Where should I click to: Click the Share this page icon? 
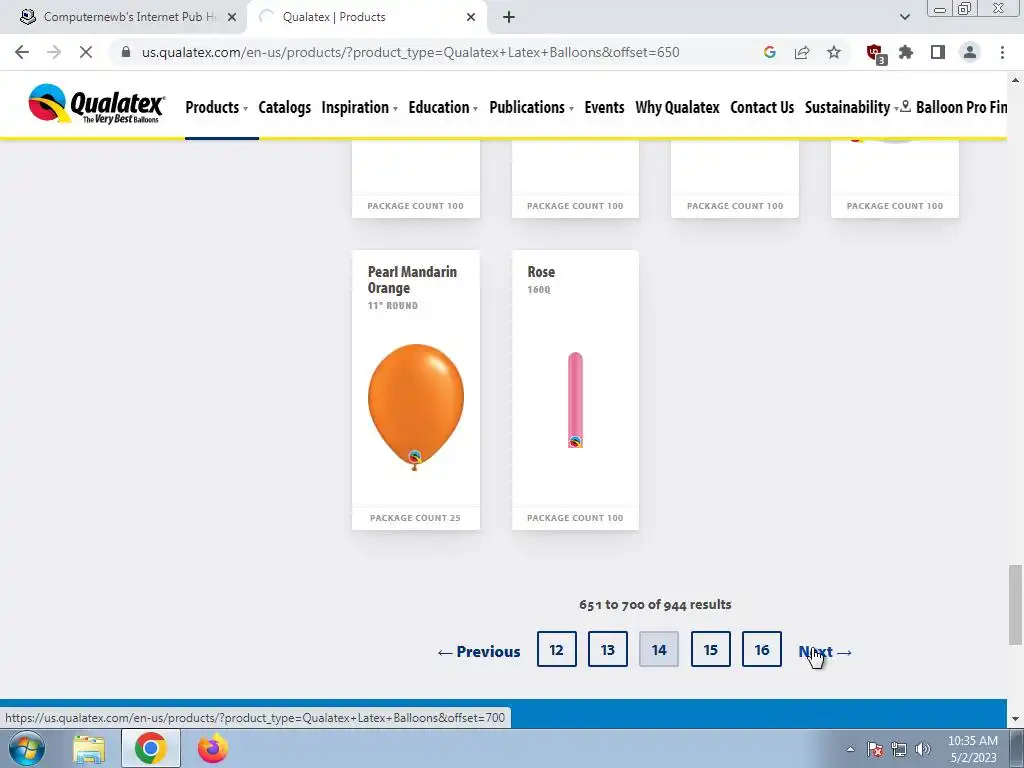(802, 52)
